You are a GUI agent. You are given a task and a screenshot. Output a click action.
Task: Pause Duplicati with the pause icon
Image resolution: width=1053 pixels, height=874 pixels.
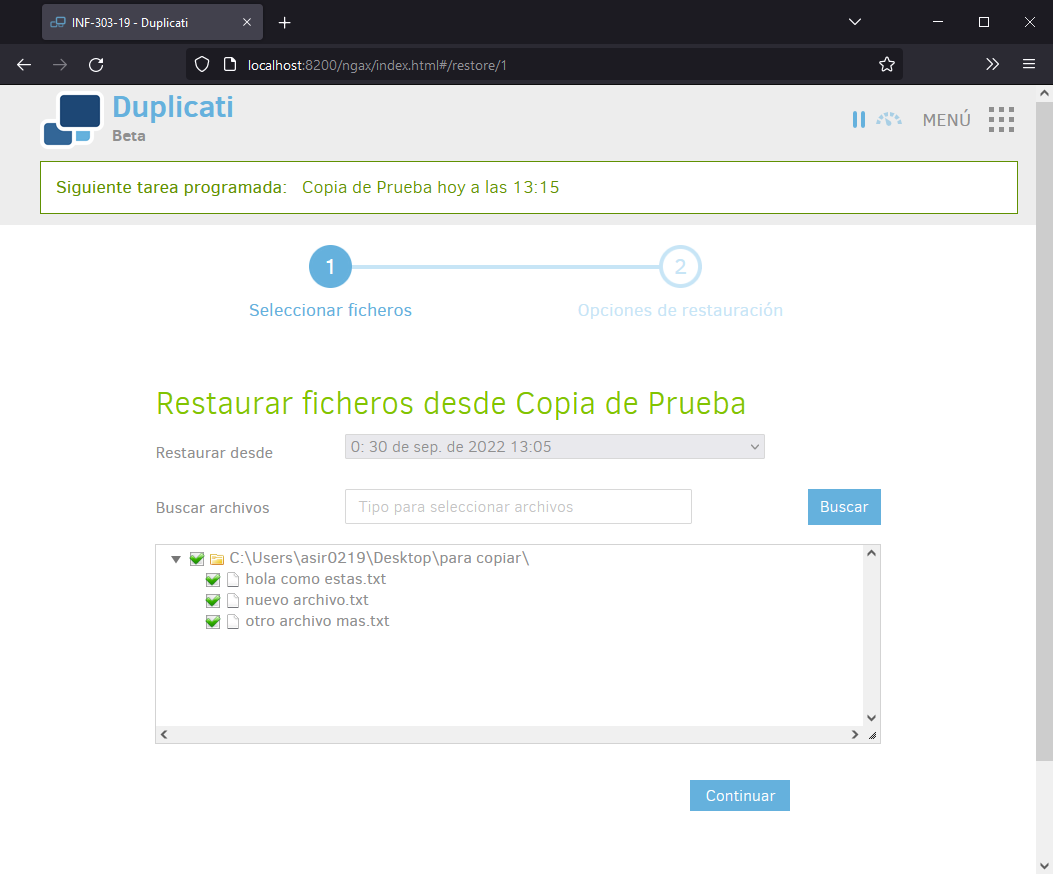(858, 120)
